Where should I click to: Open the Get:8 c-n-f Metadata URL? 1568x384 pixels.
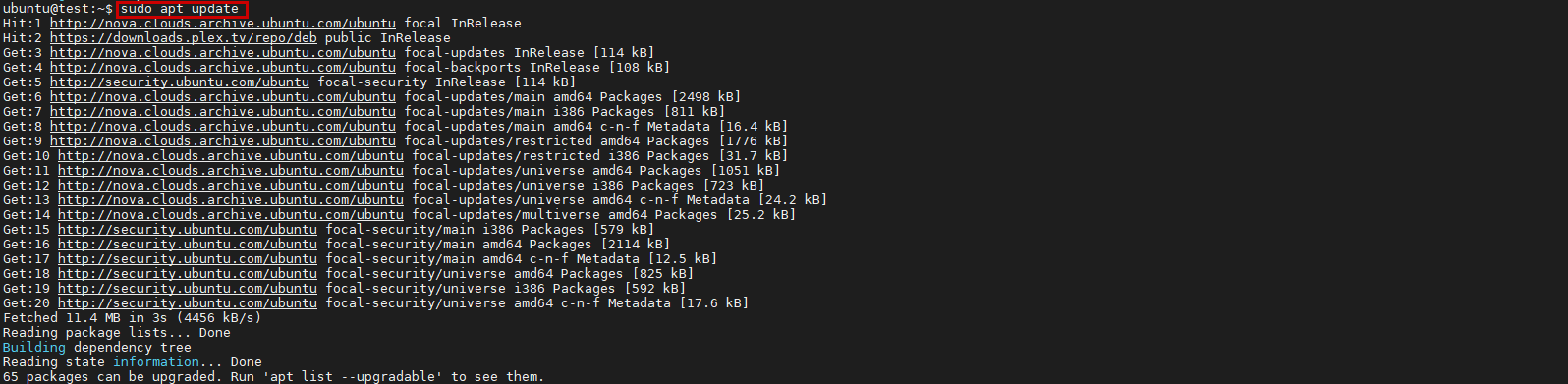point(223,127)
